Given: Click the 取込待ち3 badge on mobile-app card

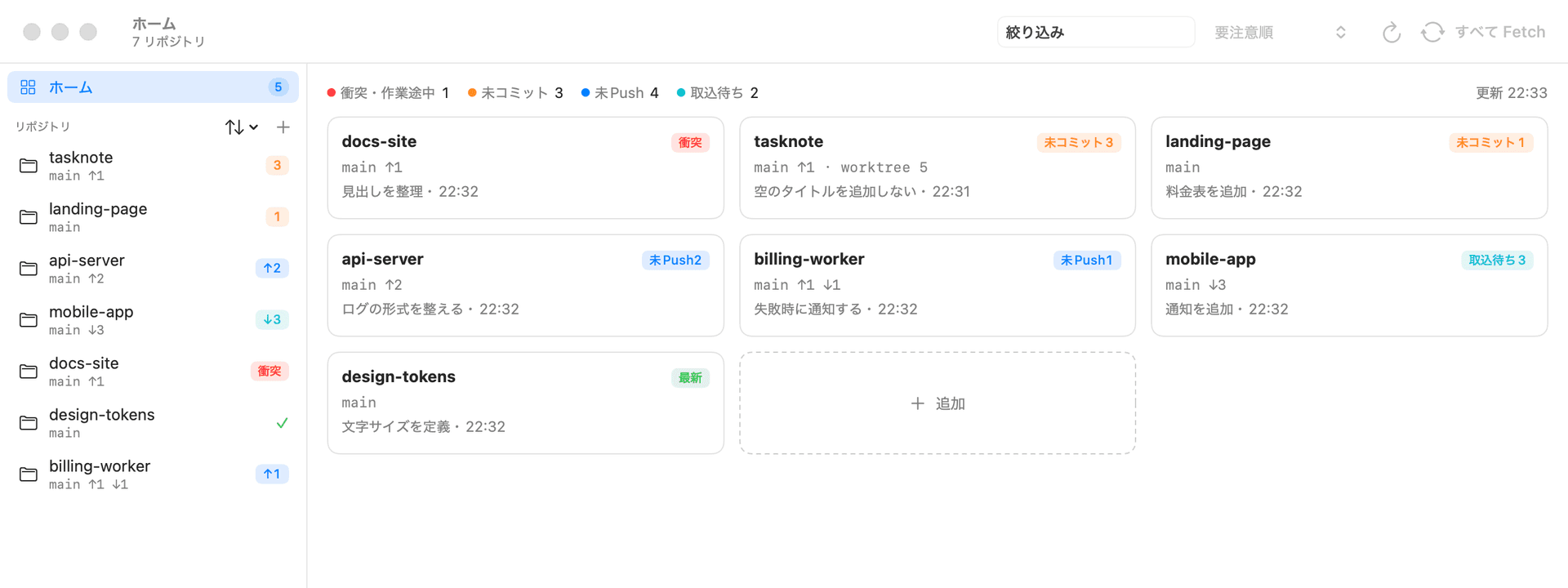Looking at the screenshot, I should pyautogui.click(x=1497, y=261).
